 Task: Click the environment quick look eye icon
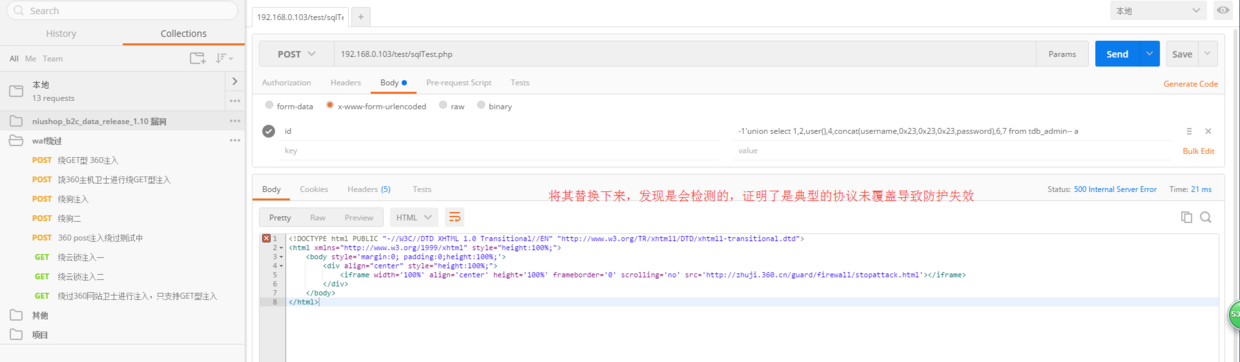(1223, 11)
